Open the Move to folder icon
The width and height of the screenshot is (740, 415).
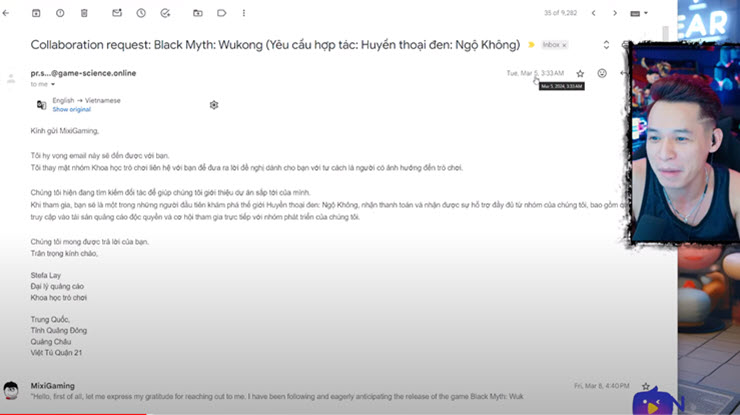(197, 13)
